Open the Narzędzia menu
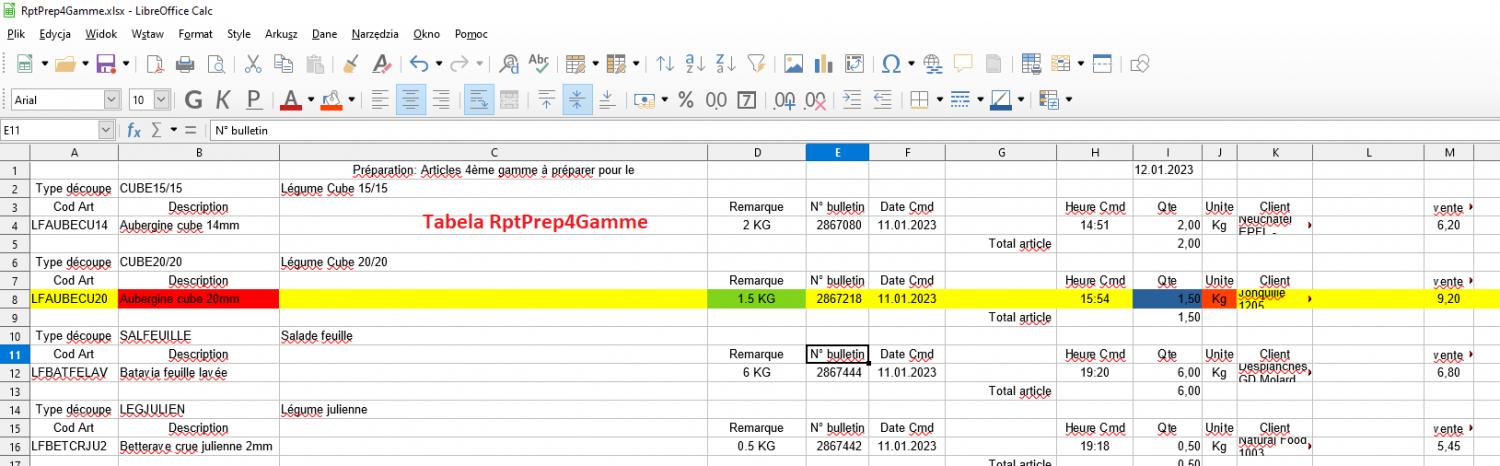 [x=375, y=34]
